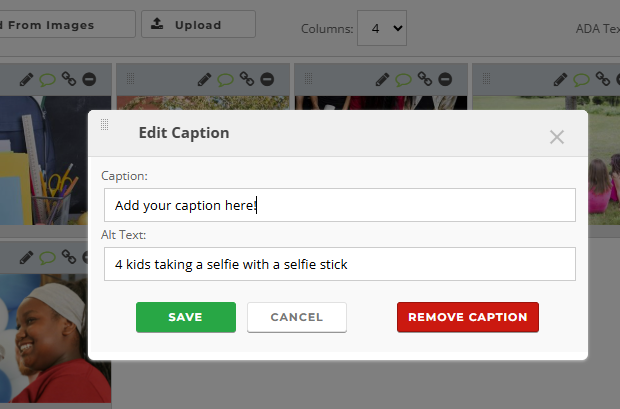The height and width of the screenshot is (409, 620).
Task: Click the caption bubble icon on the third top-row card
Action: (x=403, y=80)
